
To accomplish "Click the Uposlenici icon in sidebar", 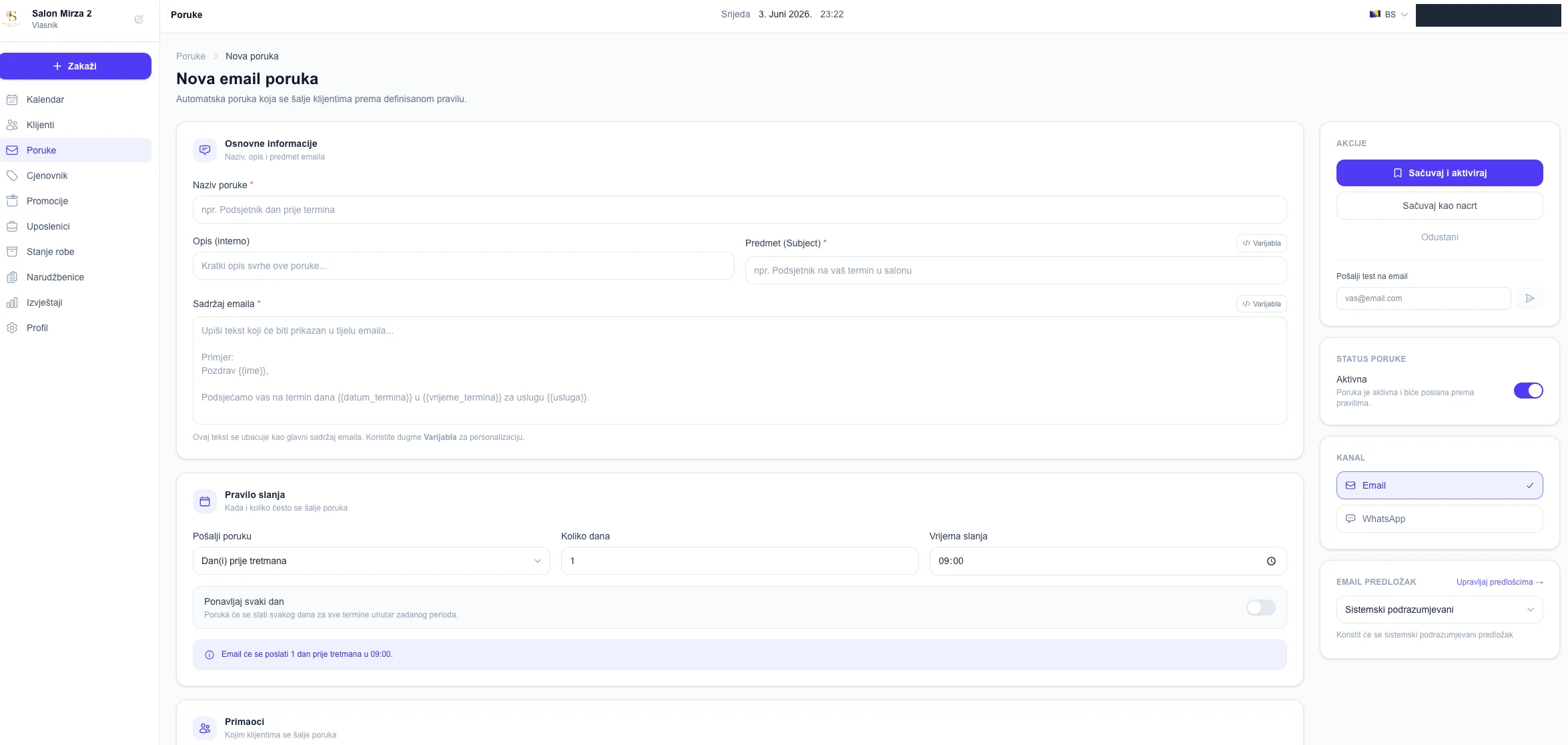I will 12,226.
